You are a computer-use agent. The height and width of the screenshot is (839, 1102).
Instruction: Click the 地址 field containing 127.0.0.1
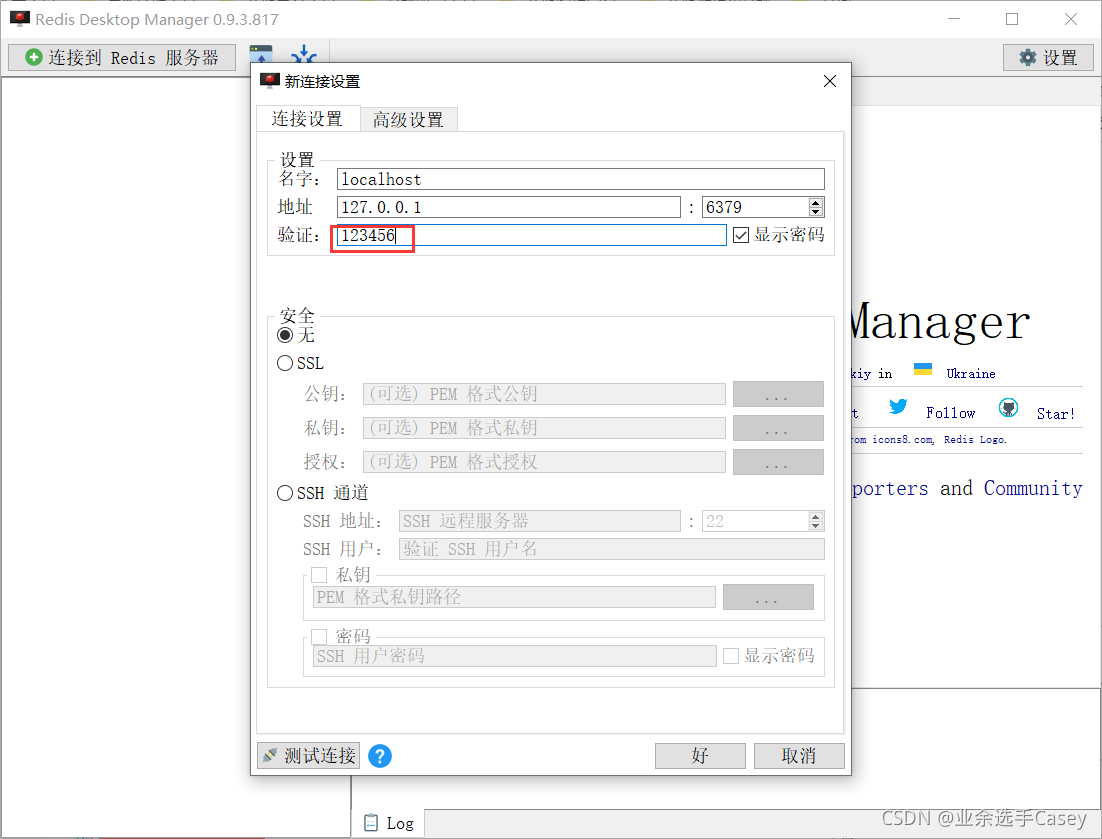[509, 207]
